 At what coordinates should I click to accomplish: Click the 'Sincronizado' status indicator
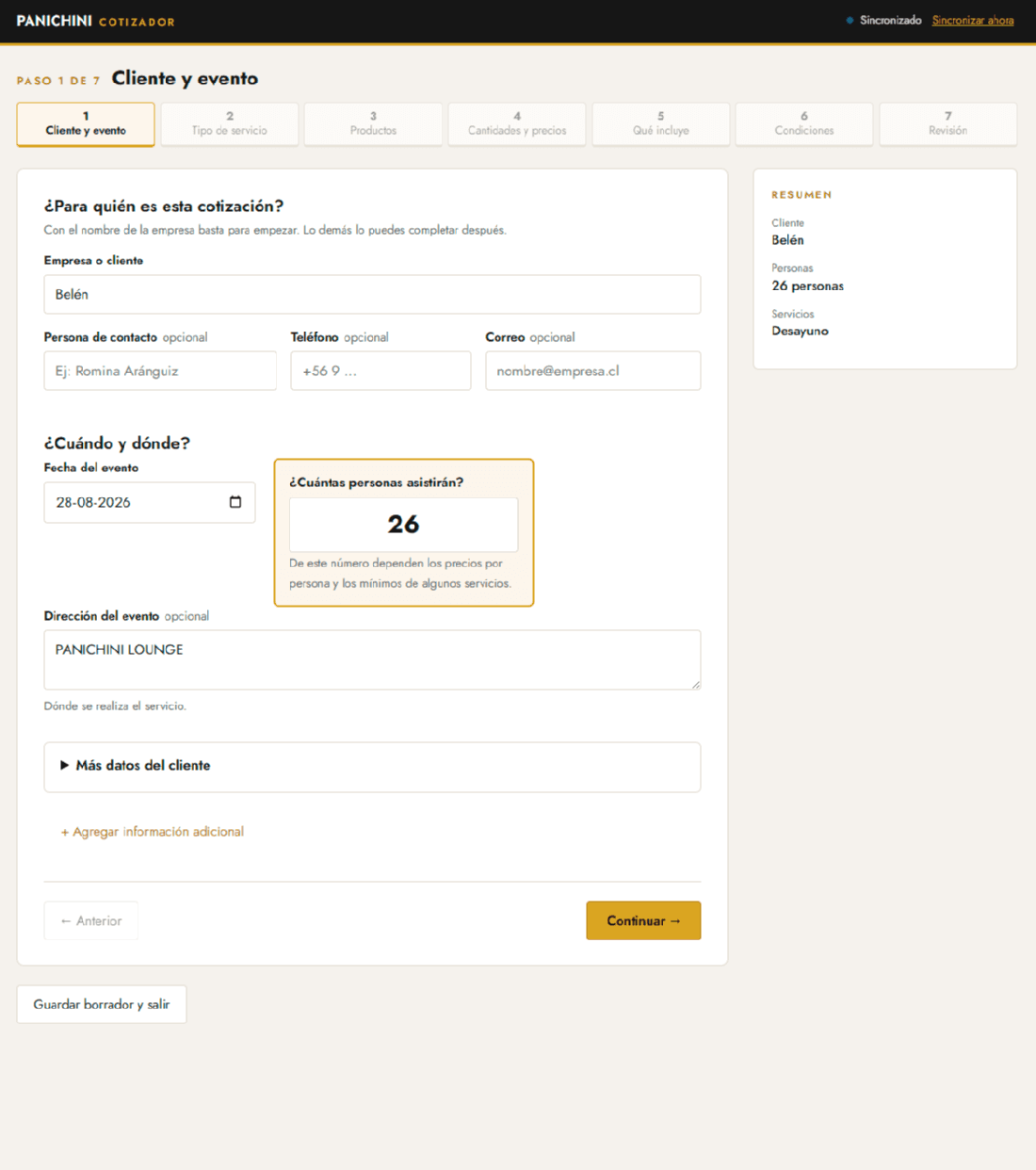(883, 21)
